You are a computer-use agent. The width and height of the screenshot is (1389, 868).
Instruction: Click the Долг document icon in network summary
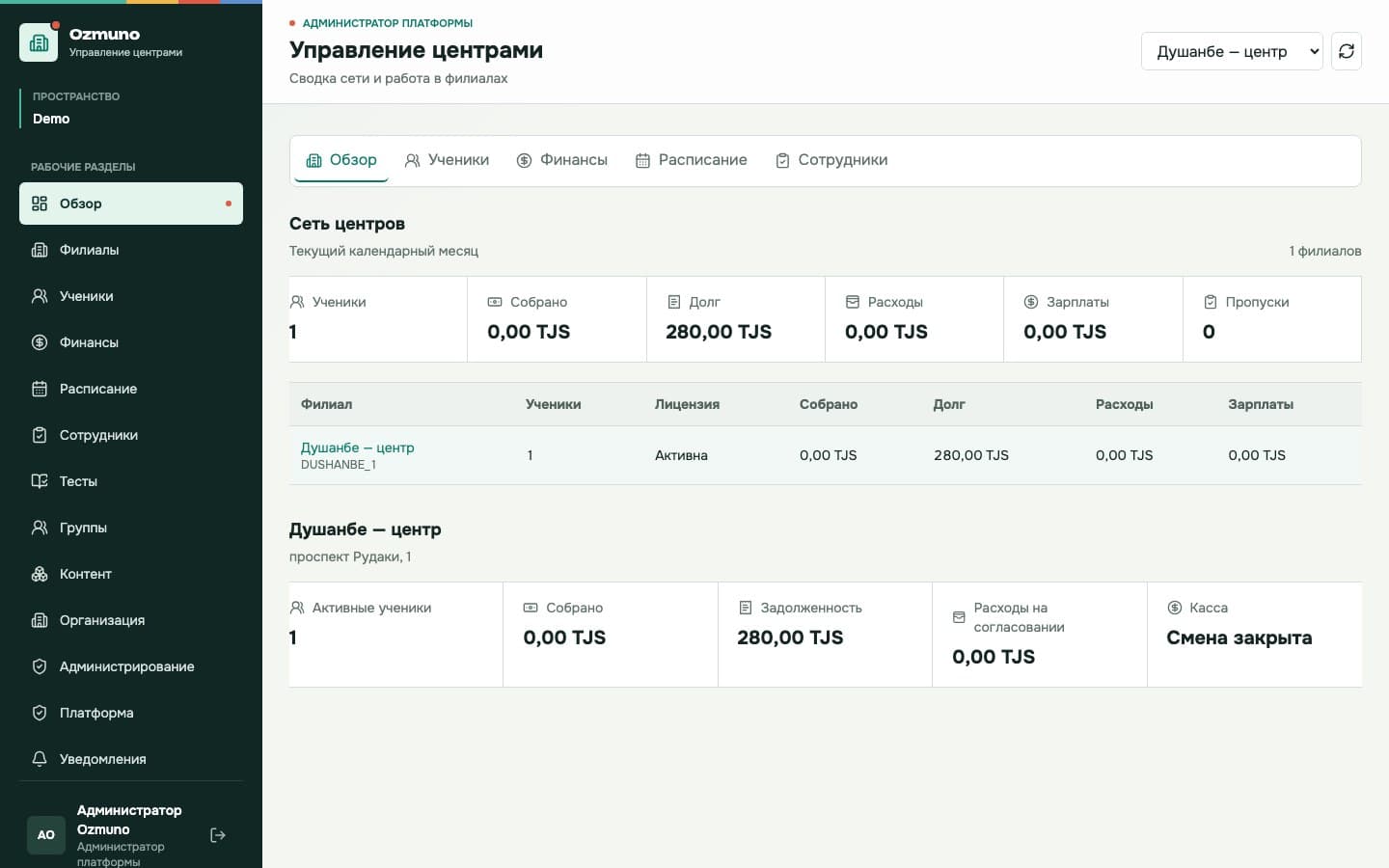pyautogui.click(x=674, y=302)
